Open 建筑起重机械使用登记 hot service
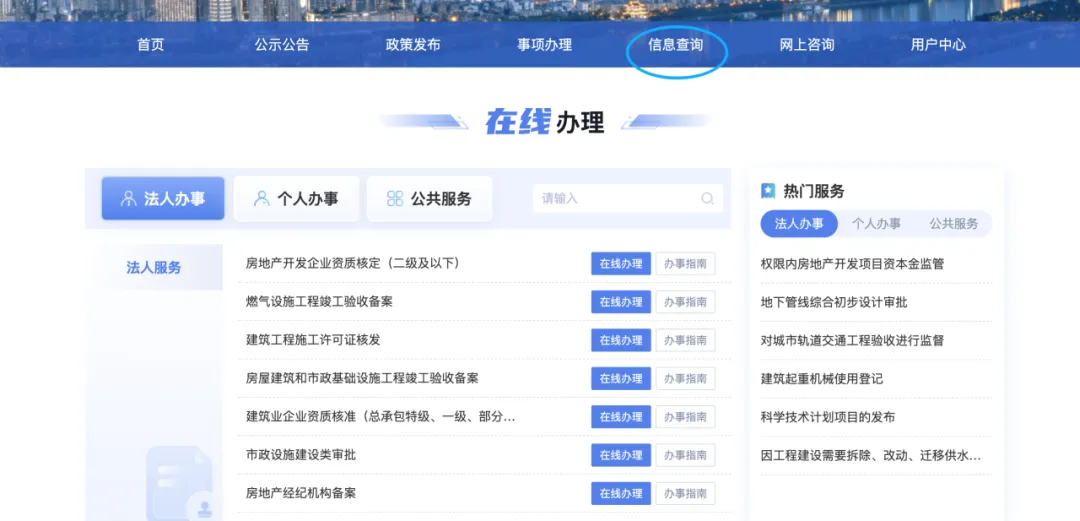Image resolution: width=1080 pixels, height=521 pixels. pos(822,379)
